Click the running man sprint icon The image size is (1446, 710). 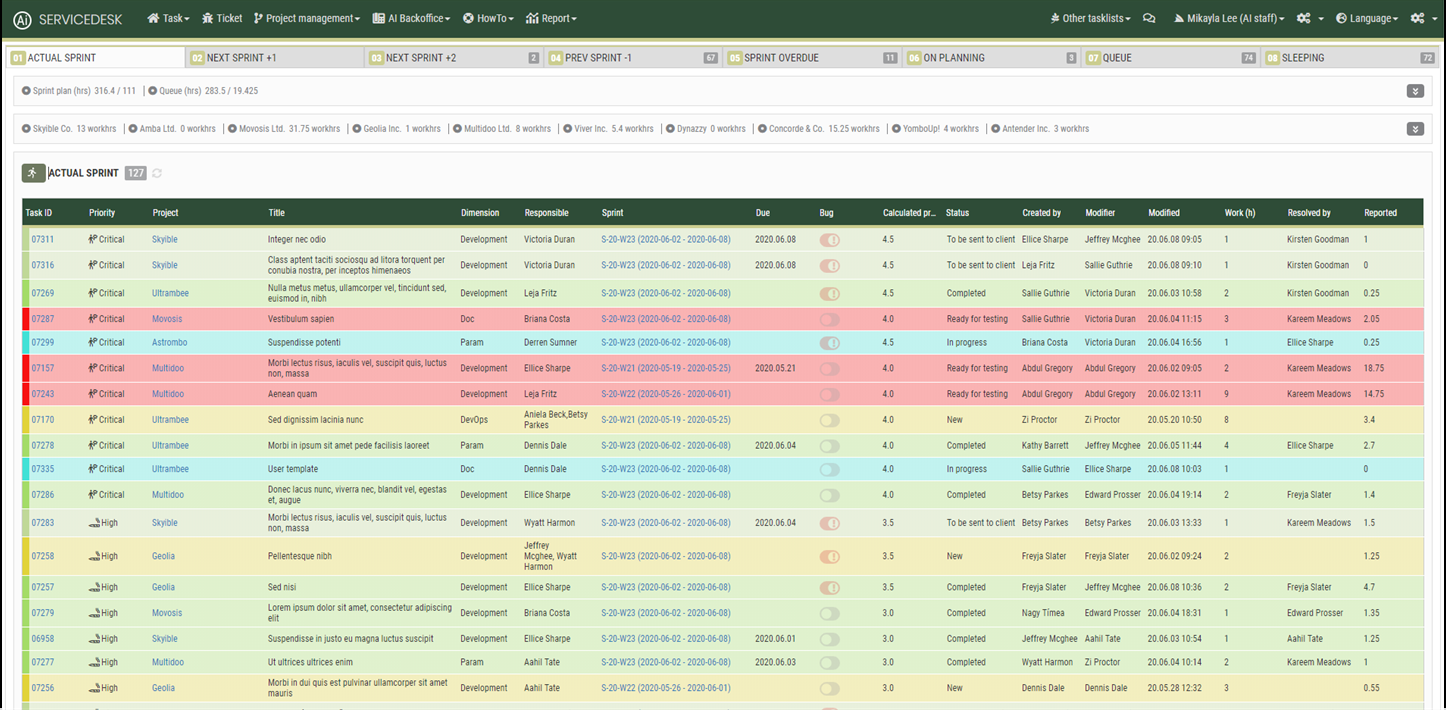tap(33, 173)
